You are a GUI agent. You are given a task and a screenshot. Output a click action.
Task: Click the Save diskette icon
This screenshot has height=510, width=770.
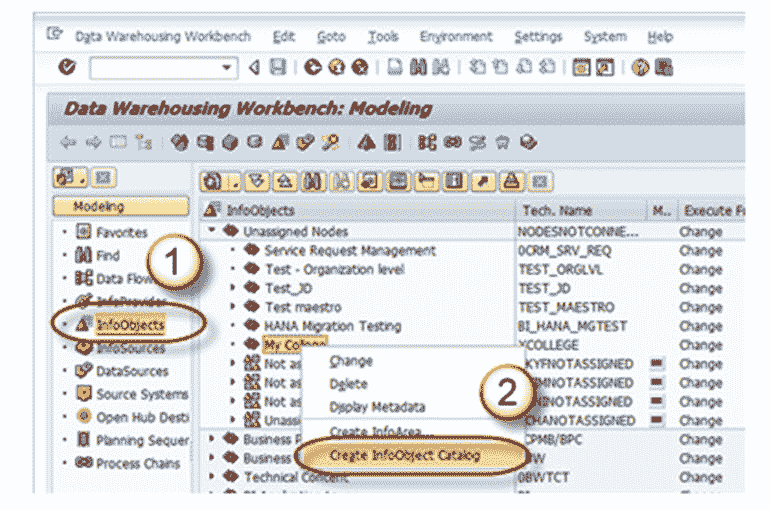click(x=278, y=67)
